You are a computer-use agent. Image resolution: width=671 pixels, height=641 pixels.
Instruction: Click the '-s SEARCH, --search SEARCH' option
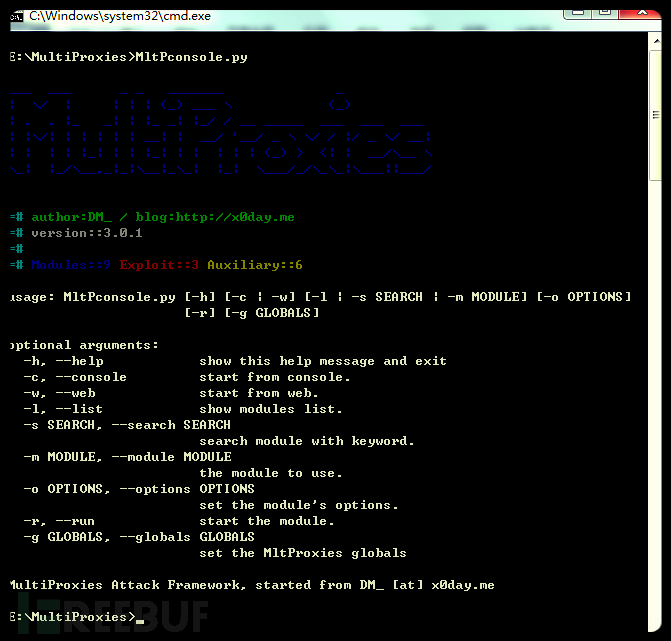click(x=127, y=425)
